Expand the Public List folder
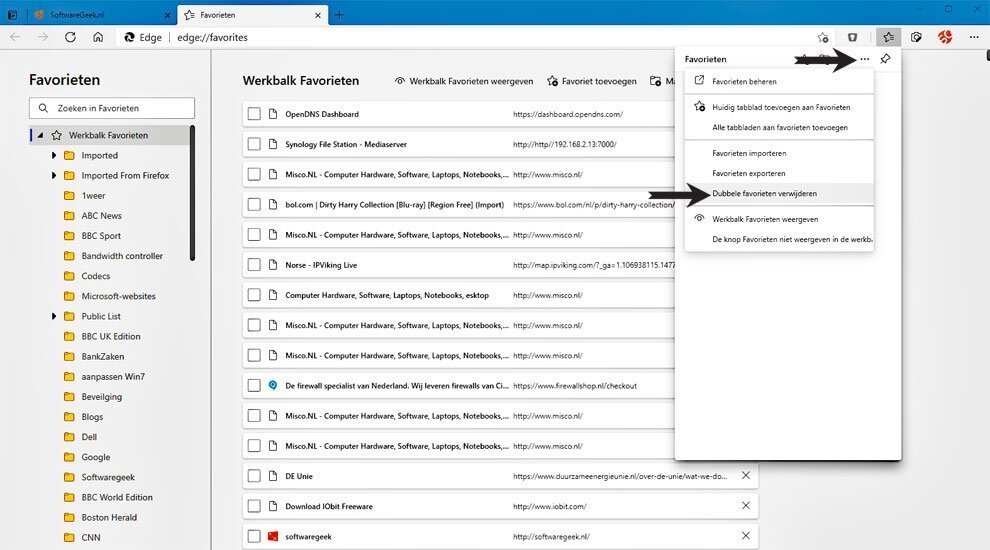990x550 pixels. (x=54, y=316)
